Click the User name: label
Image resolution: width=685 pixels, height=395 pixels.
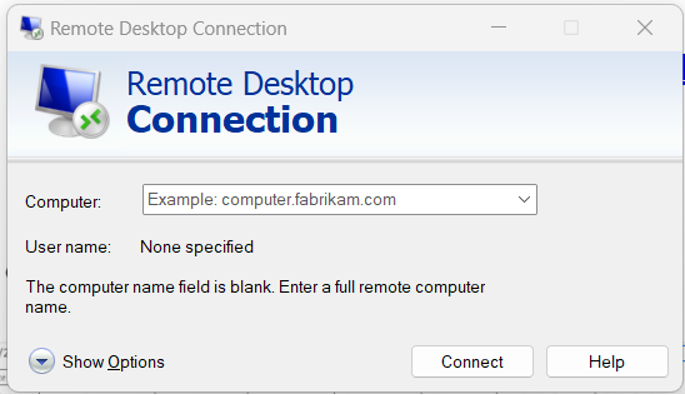coord(68,247)
